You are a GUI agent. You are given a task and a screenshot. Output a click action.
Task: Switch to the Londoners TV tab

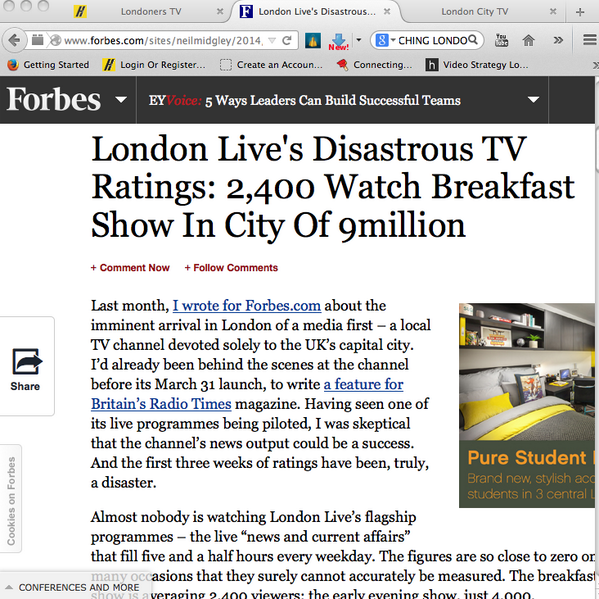click(x=151, y=12)
